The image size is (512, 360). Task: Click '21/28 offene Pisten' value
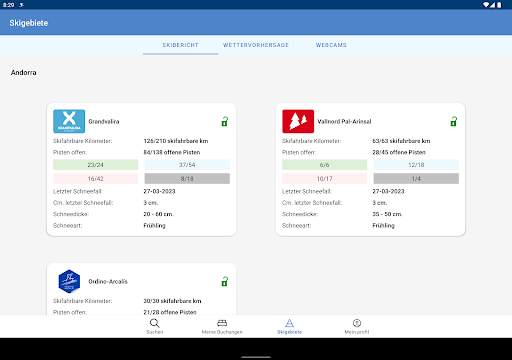coord(170,312)
